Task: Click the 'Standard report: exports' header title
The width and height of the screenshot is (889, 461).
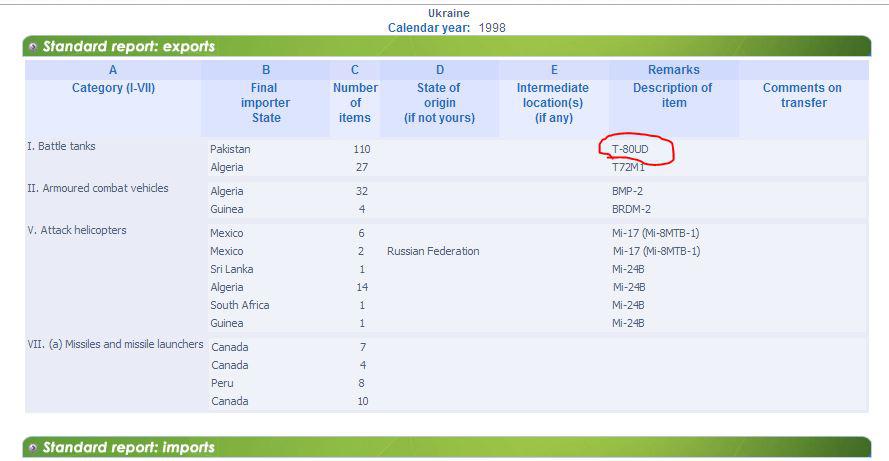Action: pos(129,46)
